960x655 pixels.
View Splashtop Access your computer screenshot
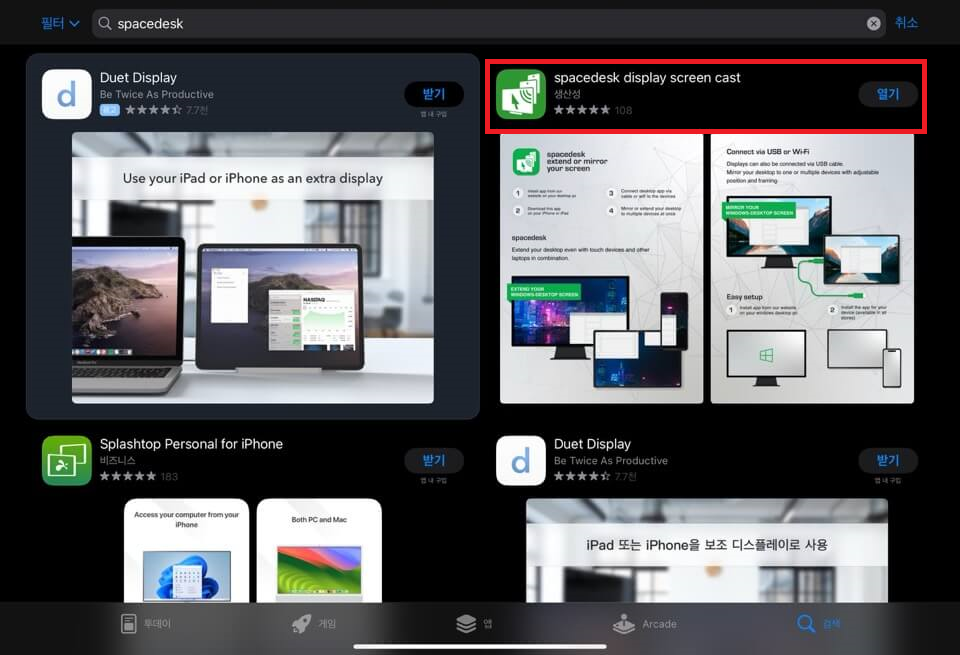pyautogui.click(x=186, y=550)
